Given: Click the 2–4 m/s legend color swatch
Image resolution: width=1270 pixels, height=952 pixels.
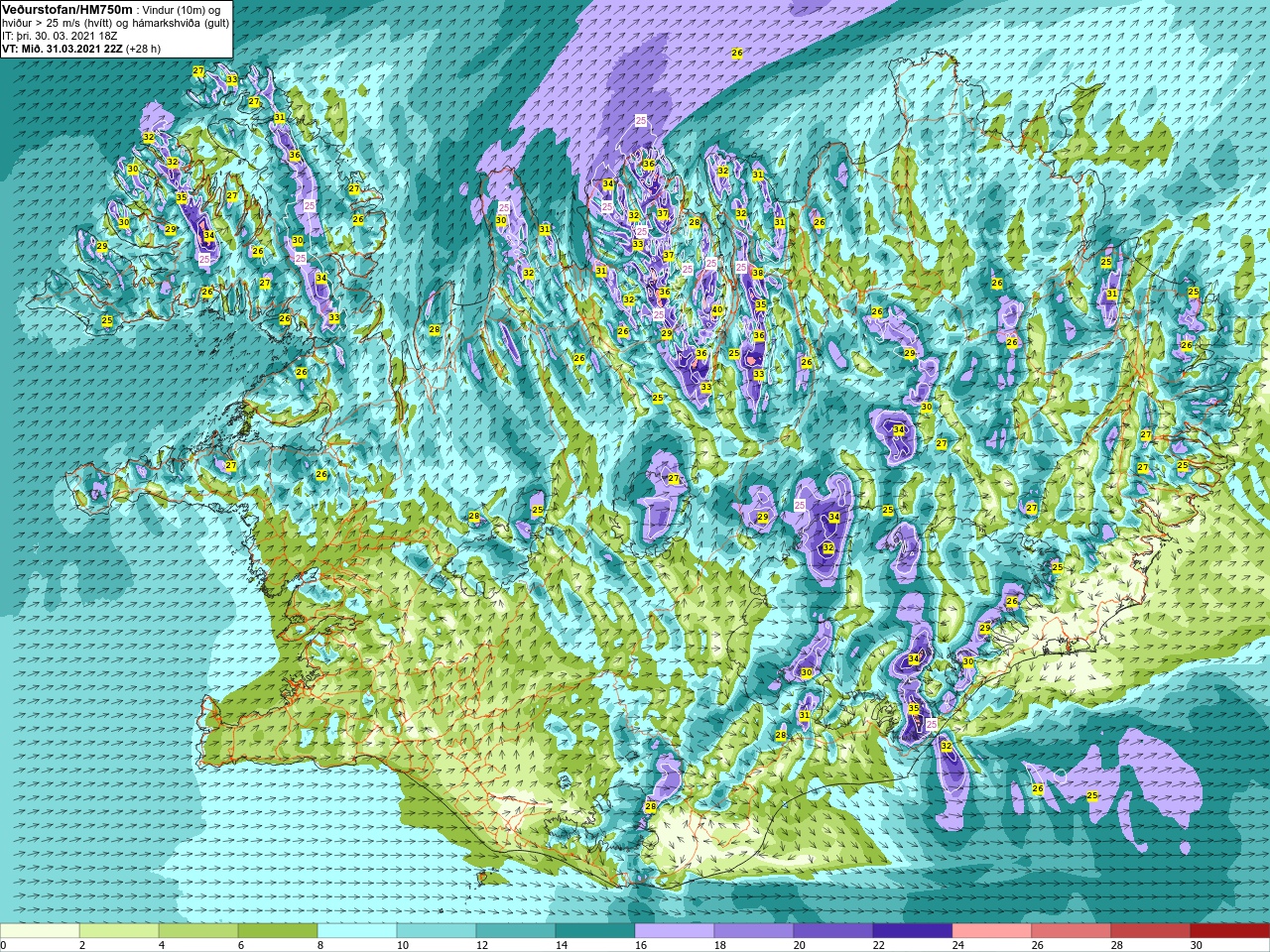Looking at the screenshot, I should 119,931.
